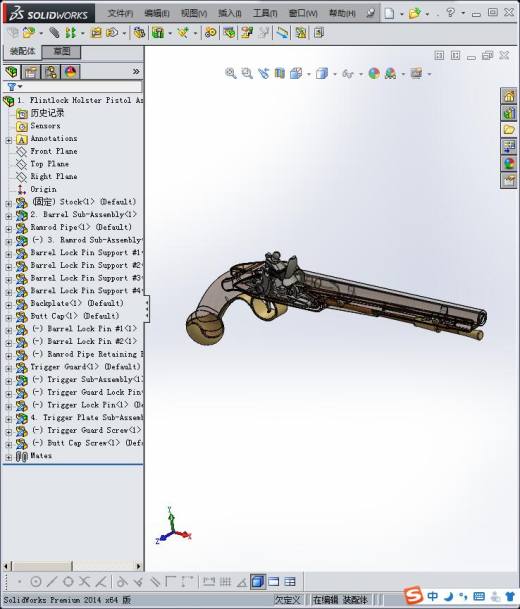Expand manager tabs with » chevron
The image size is (520, 609).
[x=136, y=71]
